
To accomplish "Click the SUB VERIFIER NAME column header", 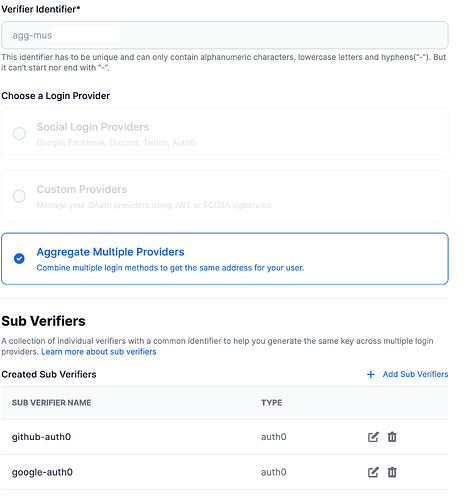I will click(51, 403).
